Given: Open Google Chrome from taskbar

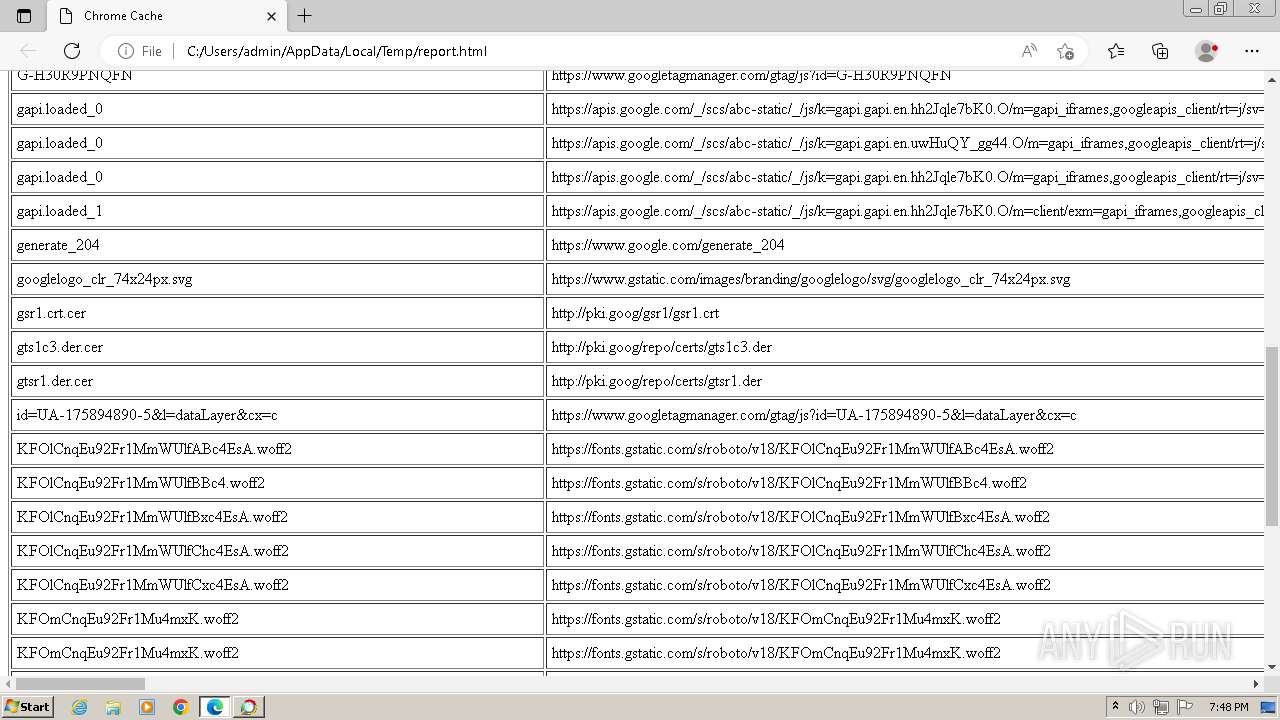Looking at the screenshot, I should 181,707.
